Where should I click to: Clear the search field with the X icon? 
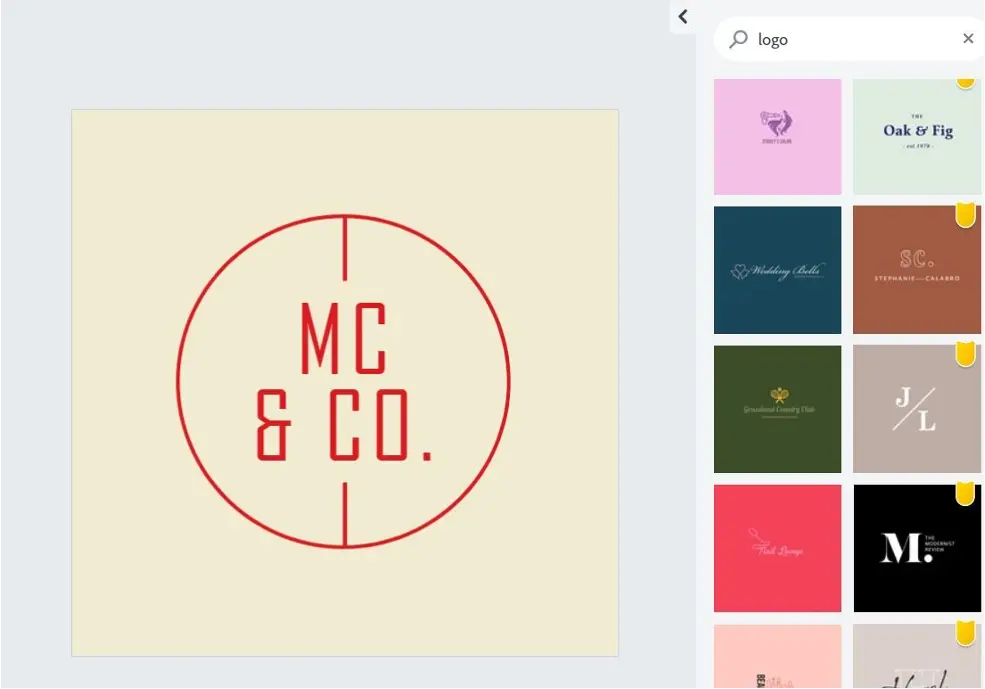tap(968, 38)
